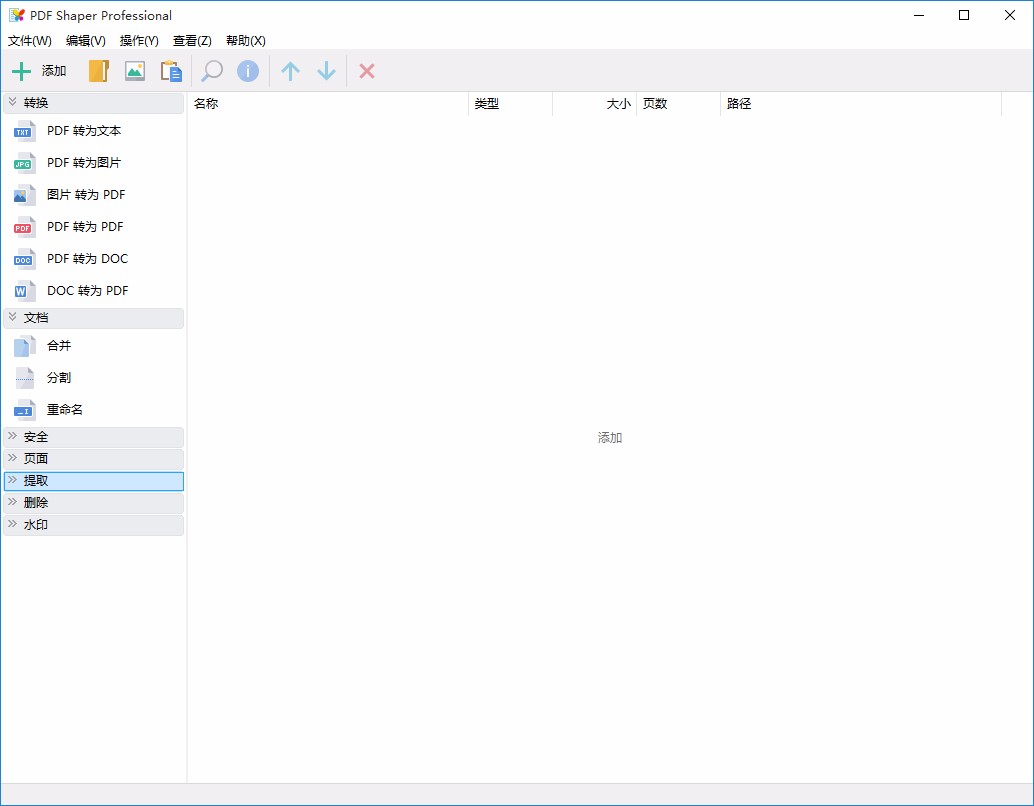Open the 帮助(X) menu

(x=244, y=41)
